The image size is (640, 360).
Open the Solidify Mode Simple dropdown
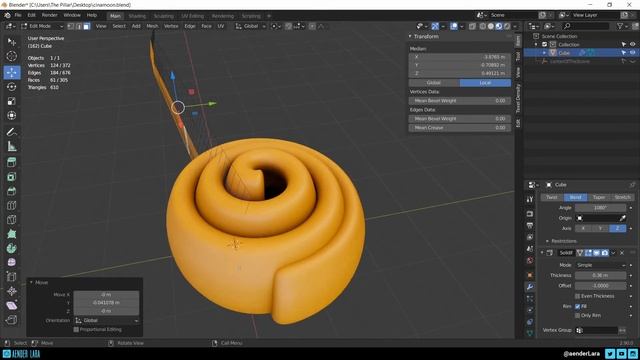point(600,265)
